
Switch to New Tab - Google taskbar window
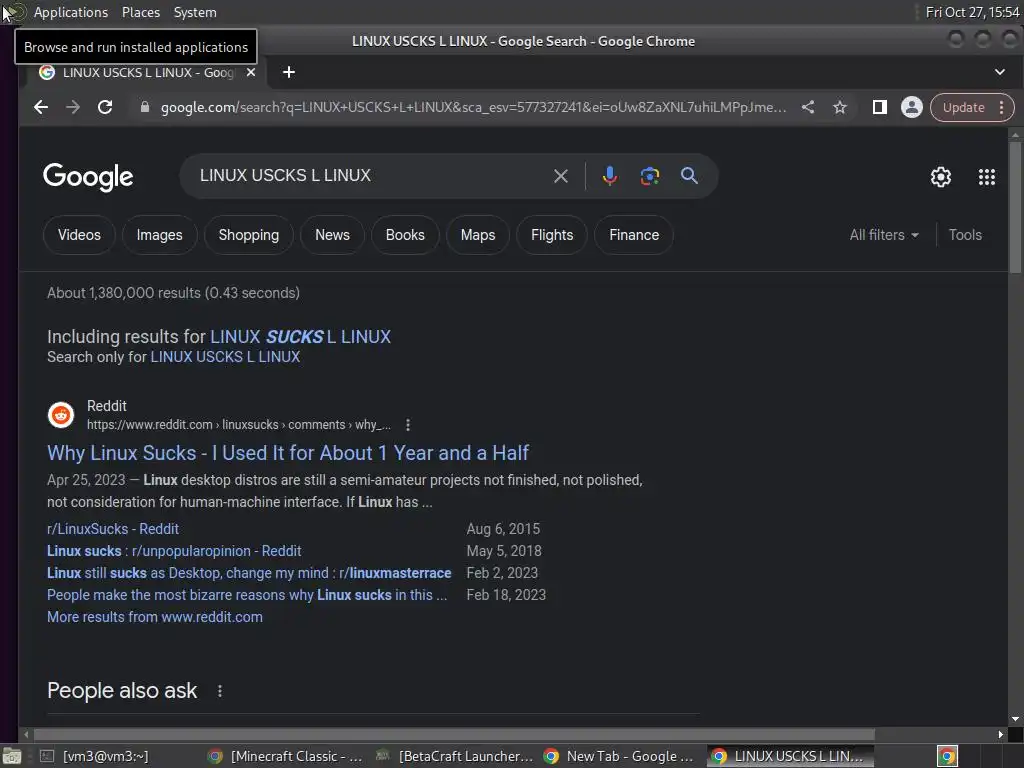click(619, 756)
